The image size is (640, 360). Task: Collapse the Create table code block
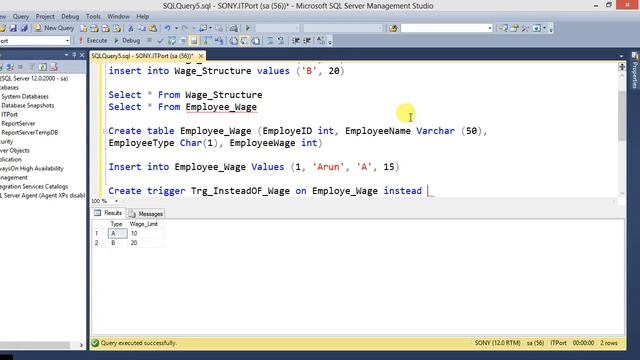point(105,131)
